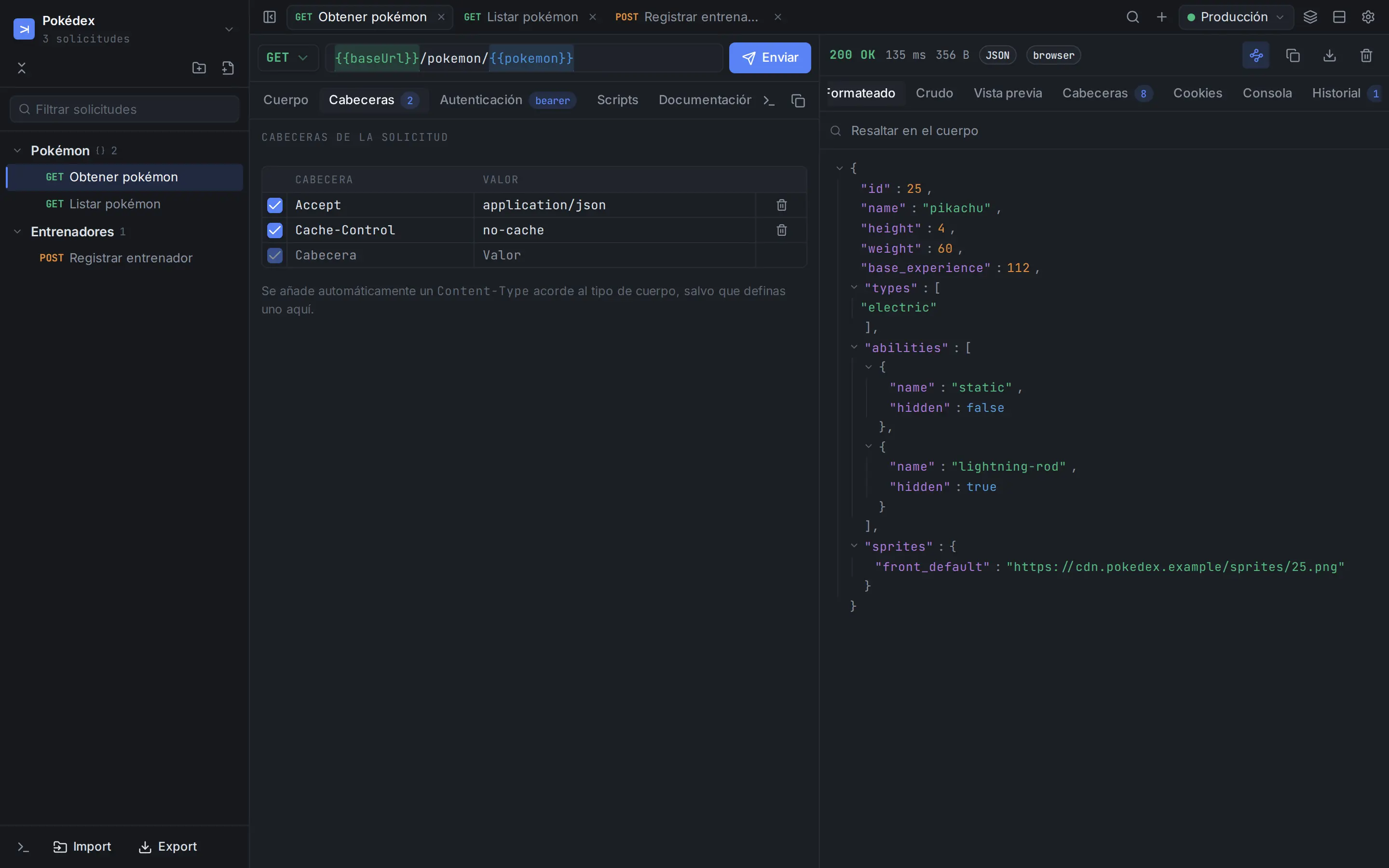Collapse the "types" array in response
The image size is (1389, 868).
coord(854,287)
